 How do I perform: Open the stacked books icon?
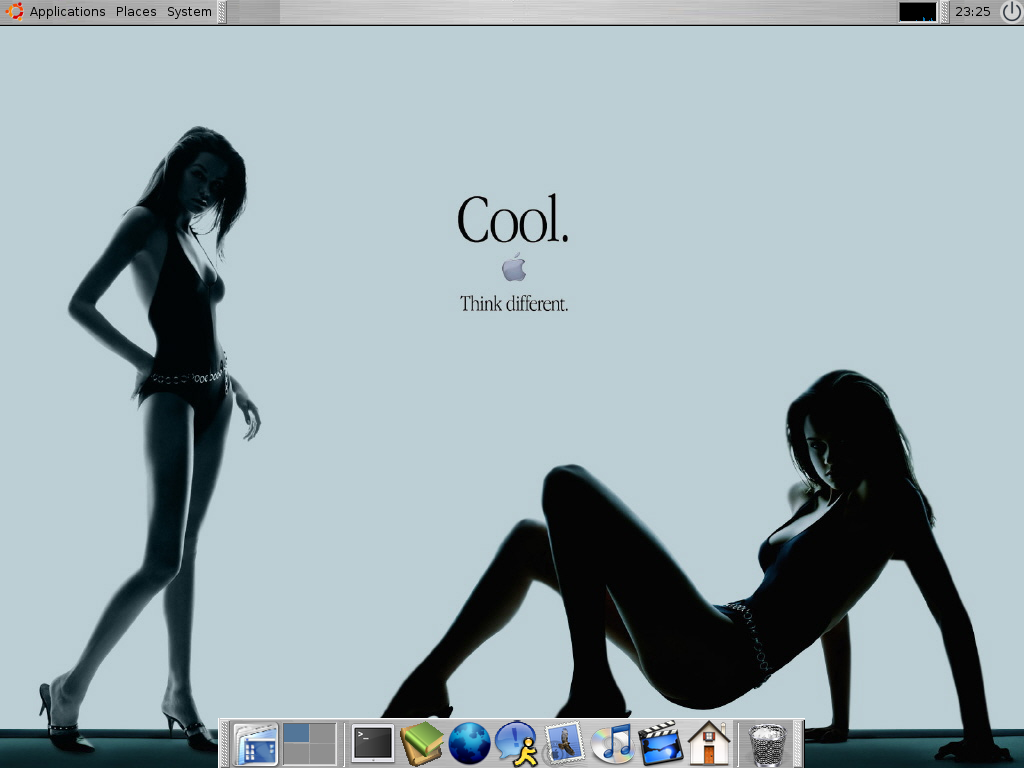pyautogui.click(x=422, y=743)
